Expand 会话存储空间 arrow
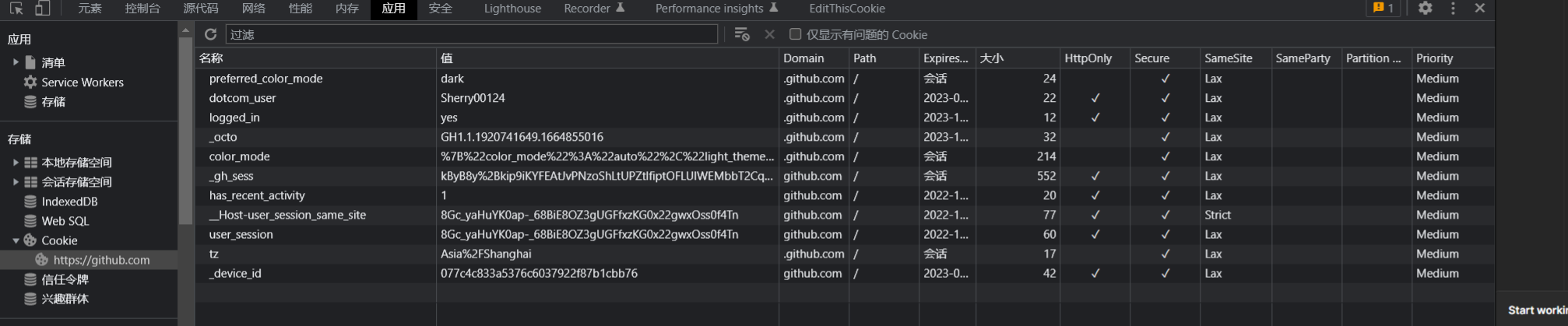 tap(16, 181)
